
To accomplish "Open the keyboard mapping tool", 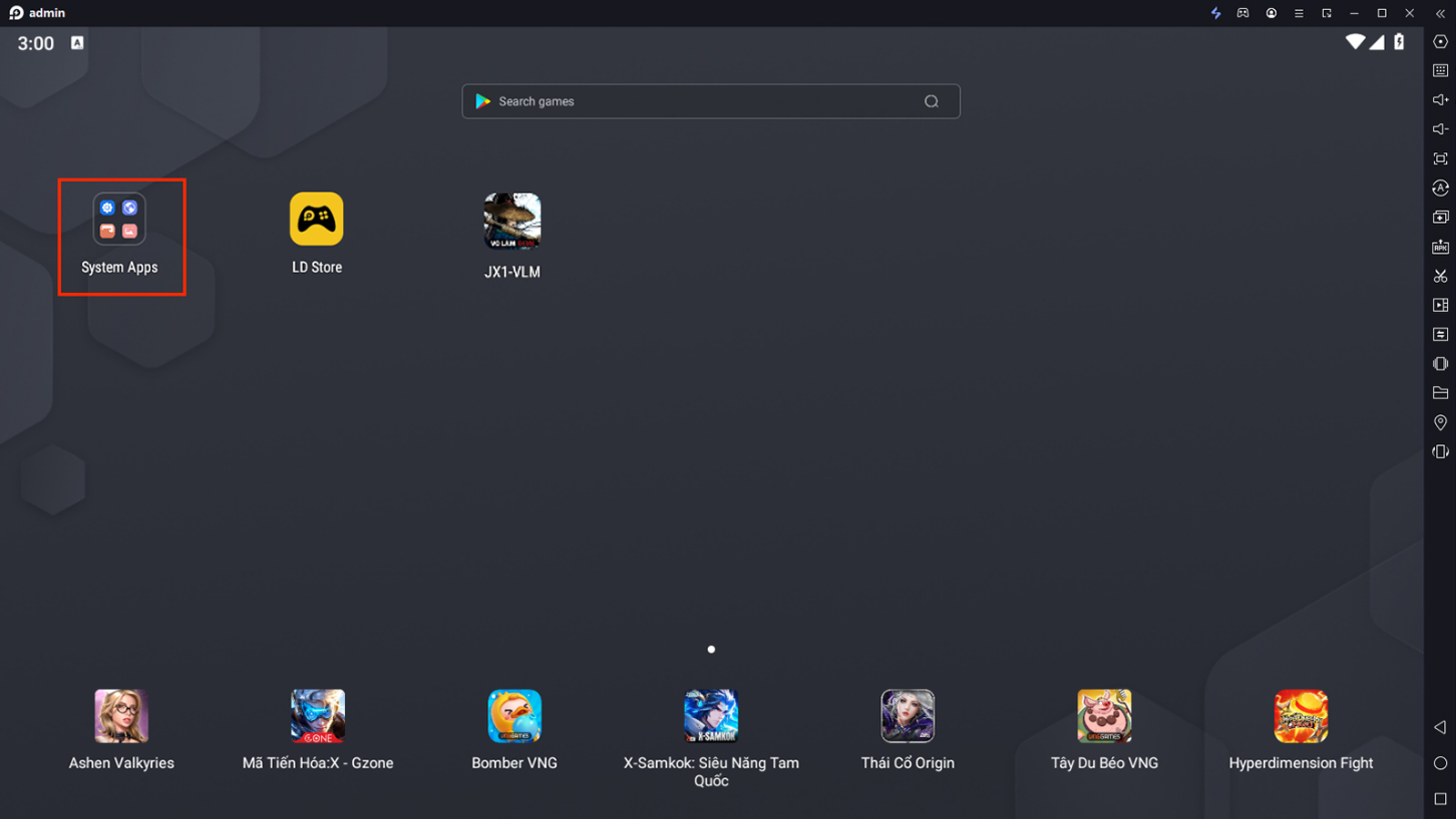I will coord(1441,71).
